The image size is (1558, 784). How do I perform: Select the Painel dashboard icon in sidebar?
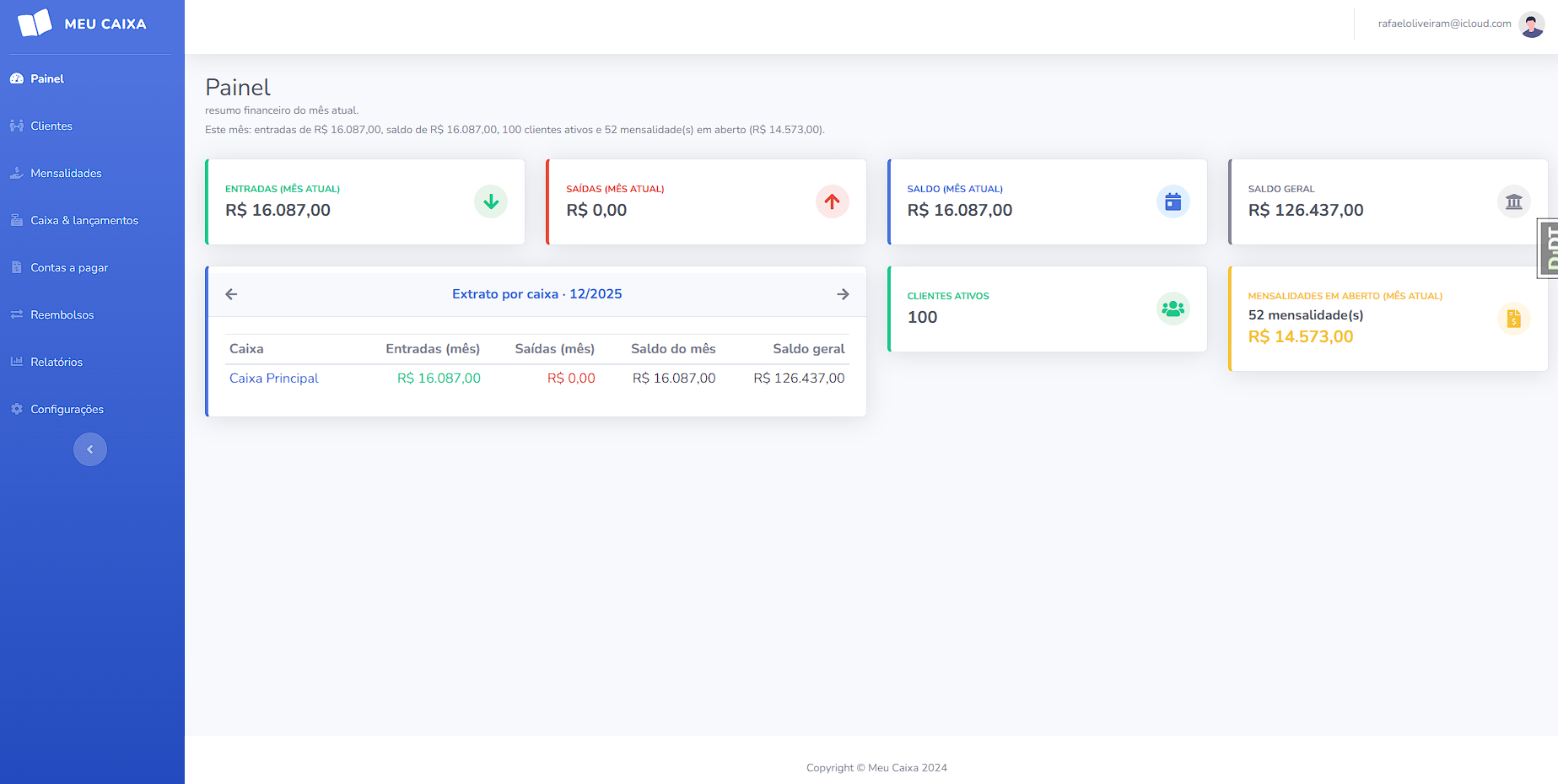(17, 78)
